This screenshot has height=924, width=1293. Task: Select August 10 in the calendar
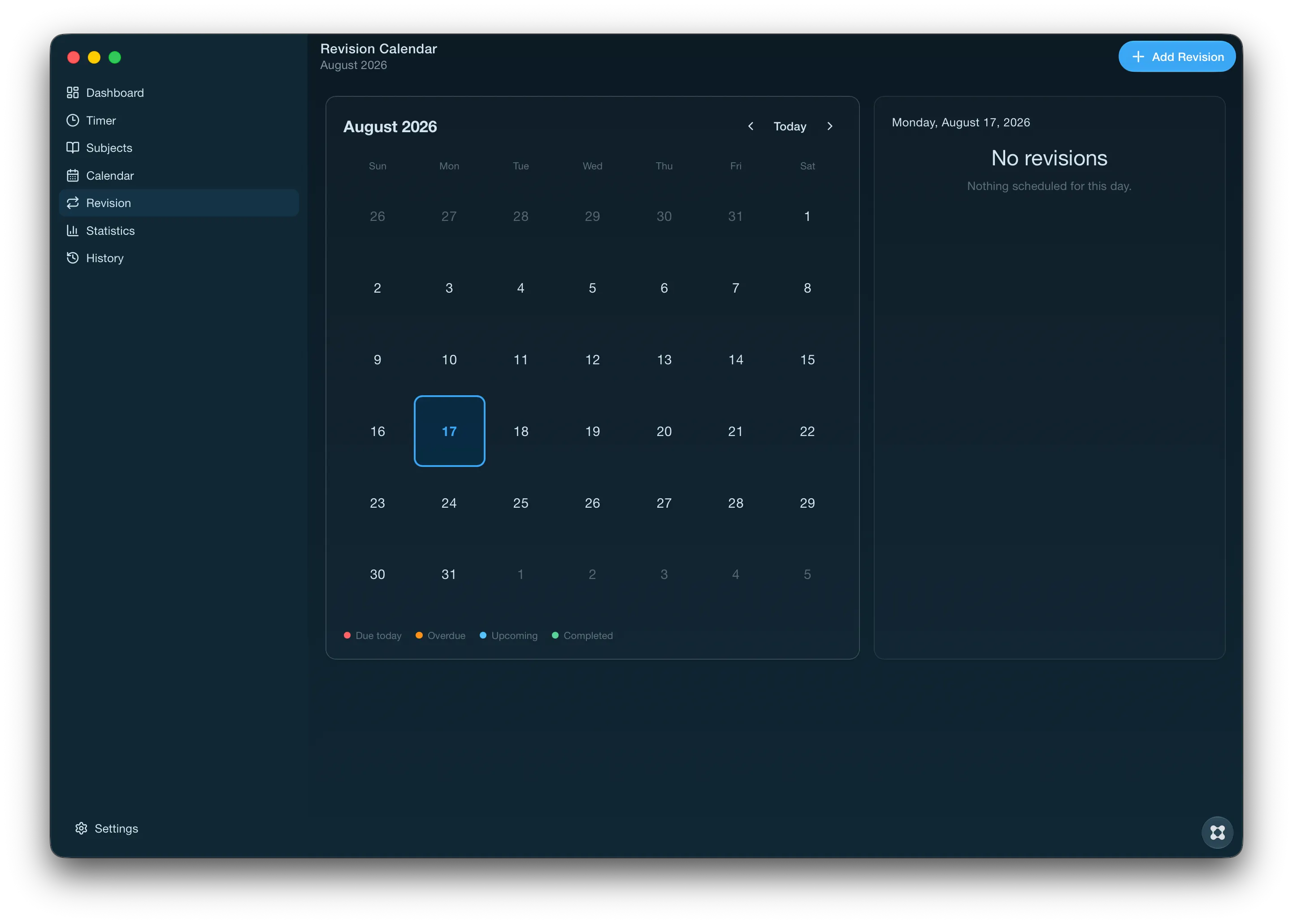click(449, 359)
